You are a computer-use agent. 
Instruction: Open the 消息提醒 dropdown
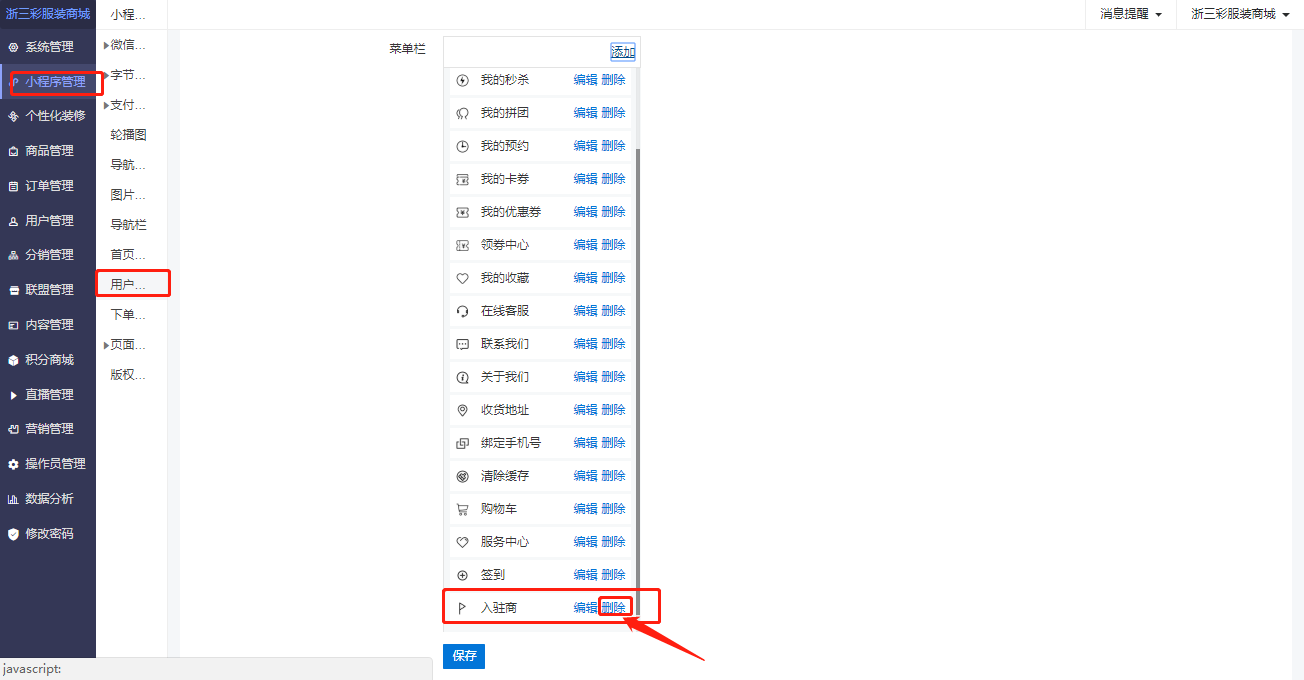pyautogui.click(x=1131, y=14)
